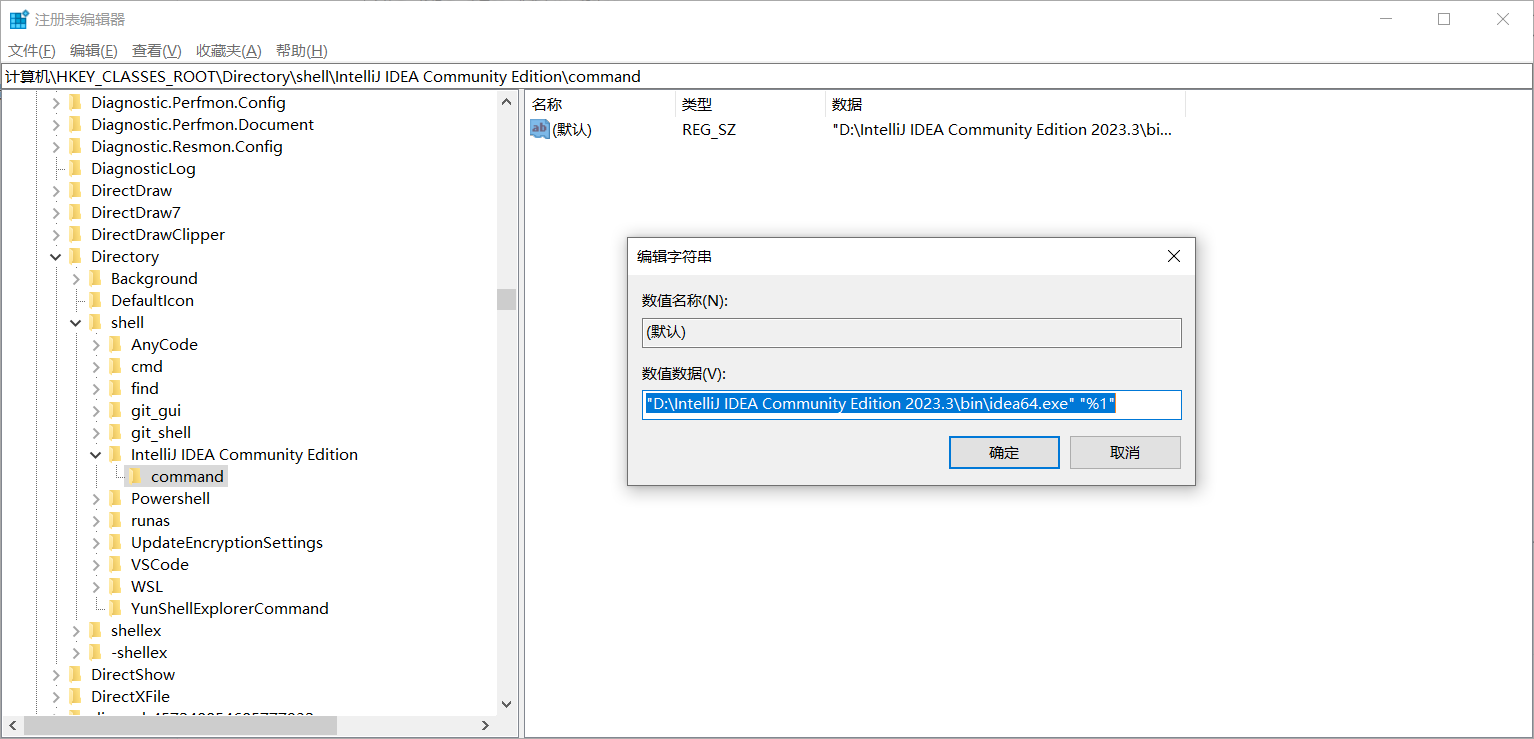Click the tree scrollbar up arrow
1534x739 pixels.
pyautogui.click(x=506, y=101)
